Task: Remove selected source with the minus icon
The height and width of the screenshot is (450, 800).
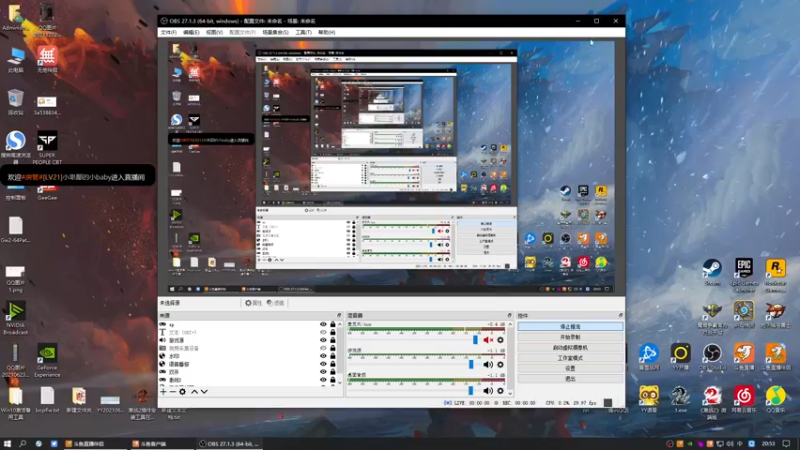Action: pyautogui.click(x=172, y=392)
